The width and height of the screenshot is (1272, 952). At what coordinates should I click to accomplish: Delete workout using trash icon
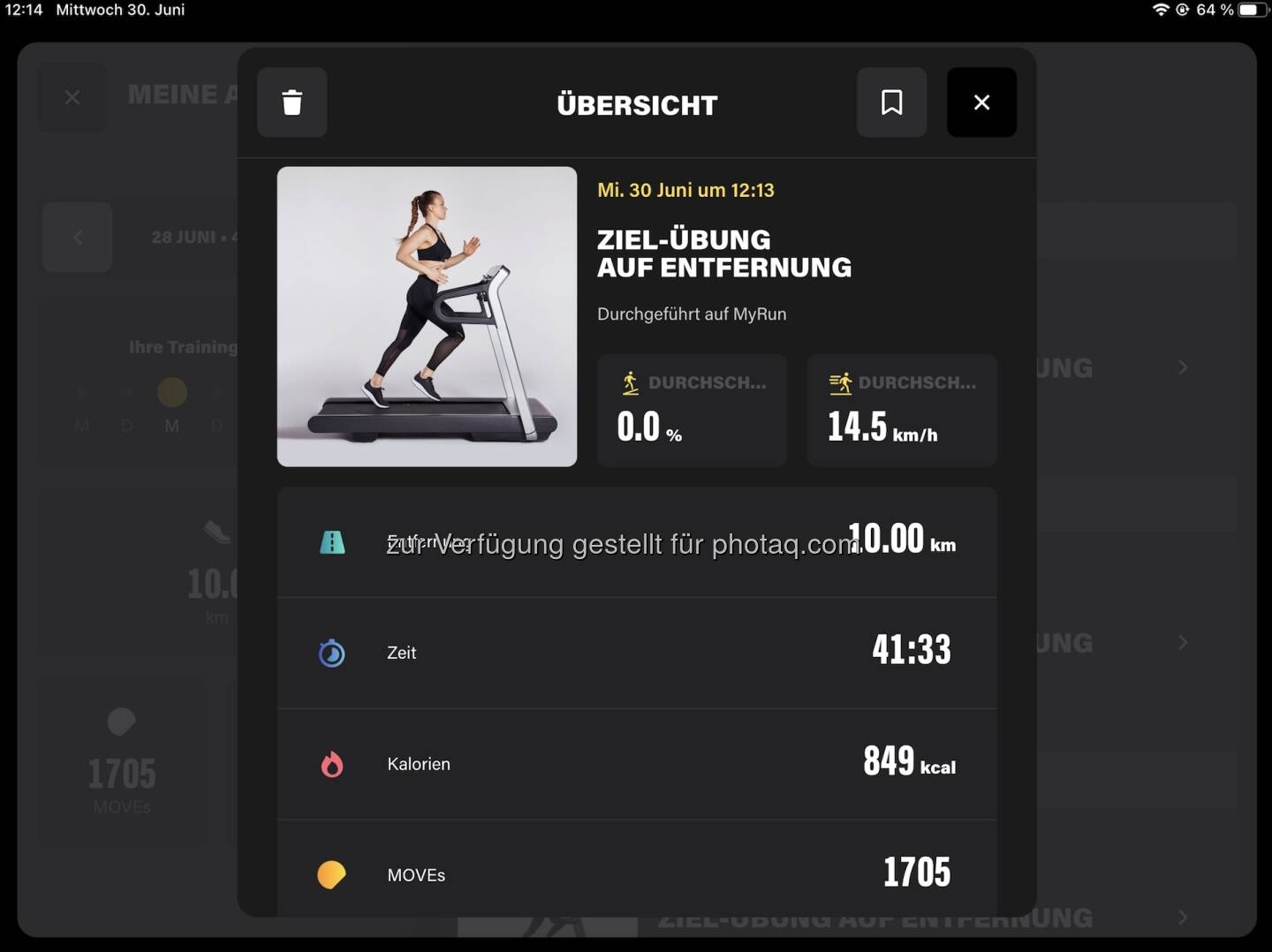[291, 102]
